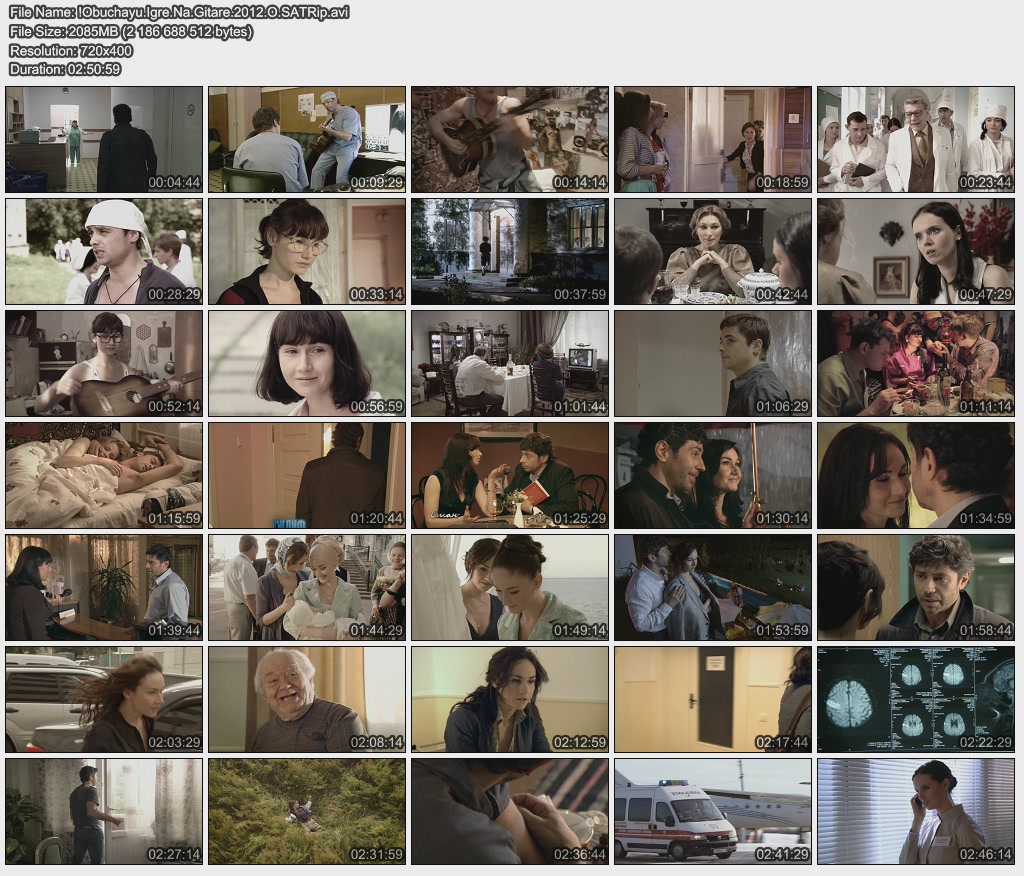Click the laughing old man frame at 02:08:14
This screenshot has height=876, width=1024.
(x=307, y=700)
